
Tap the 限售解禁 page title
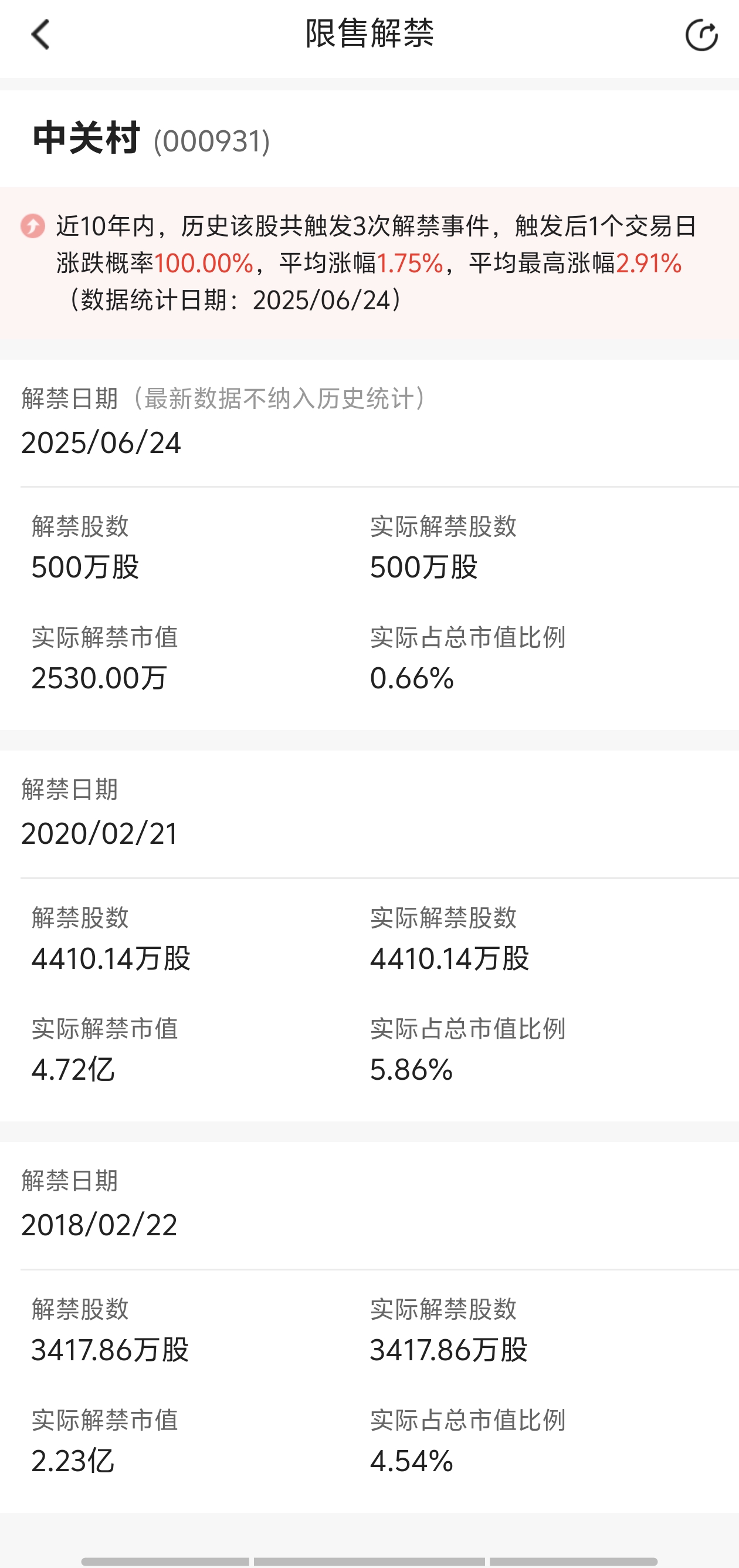(369, 34)
